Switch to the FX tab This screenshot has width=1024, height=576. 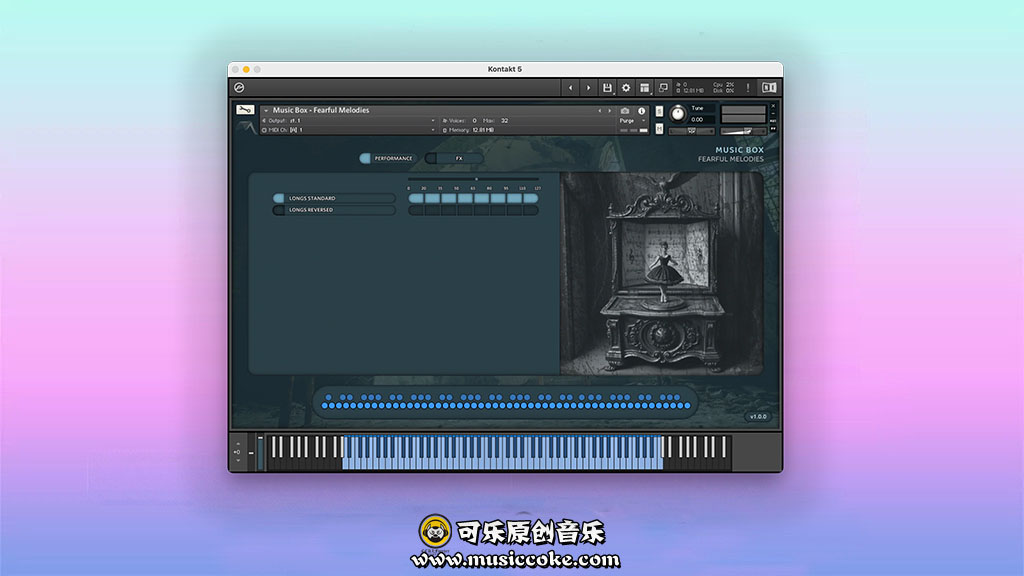[x=454, y=158]
